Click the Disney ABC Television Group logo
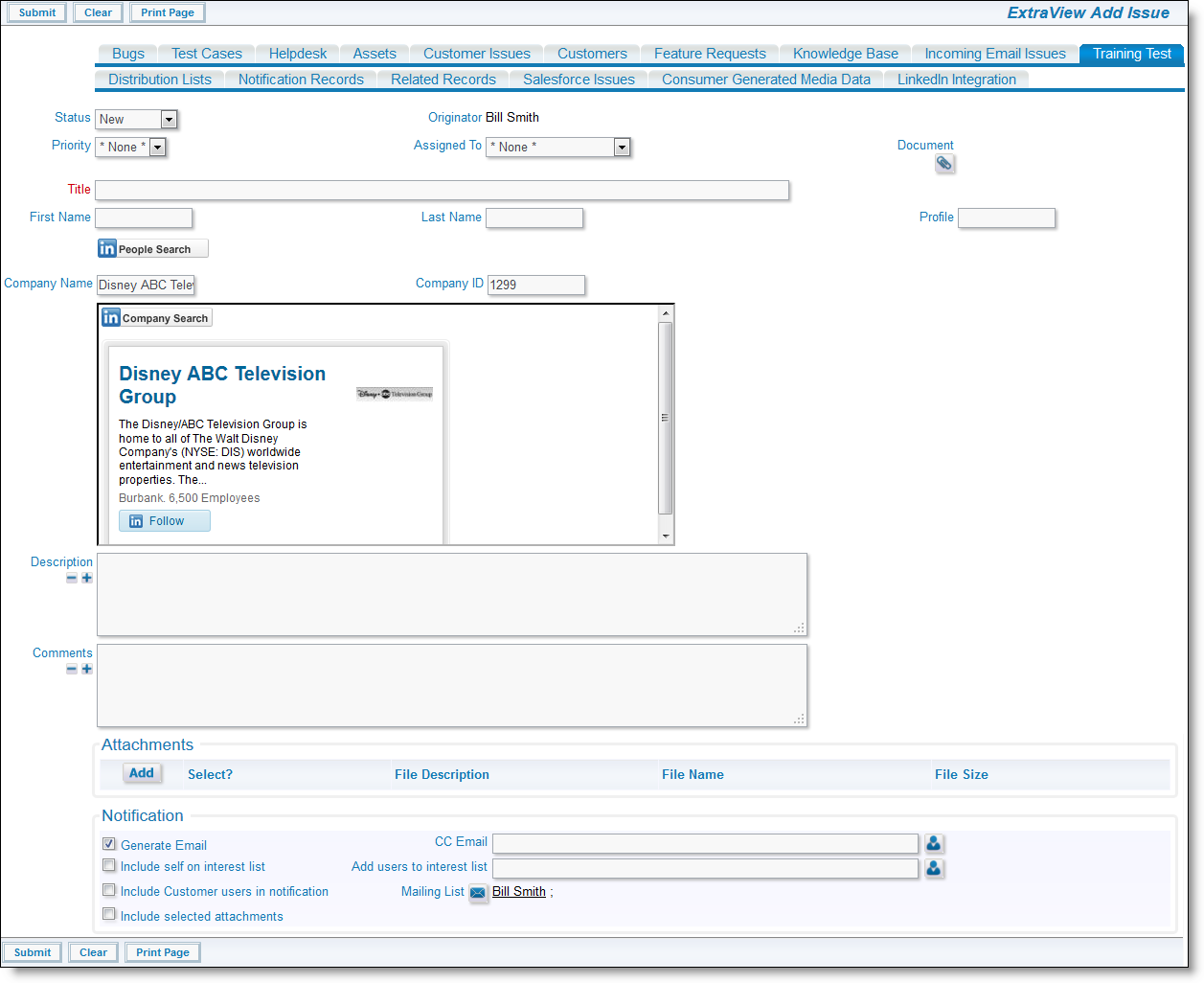This screenshot has height=983, width=1204. tap(395, 394)
